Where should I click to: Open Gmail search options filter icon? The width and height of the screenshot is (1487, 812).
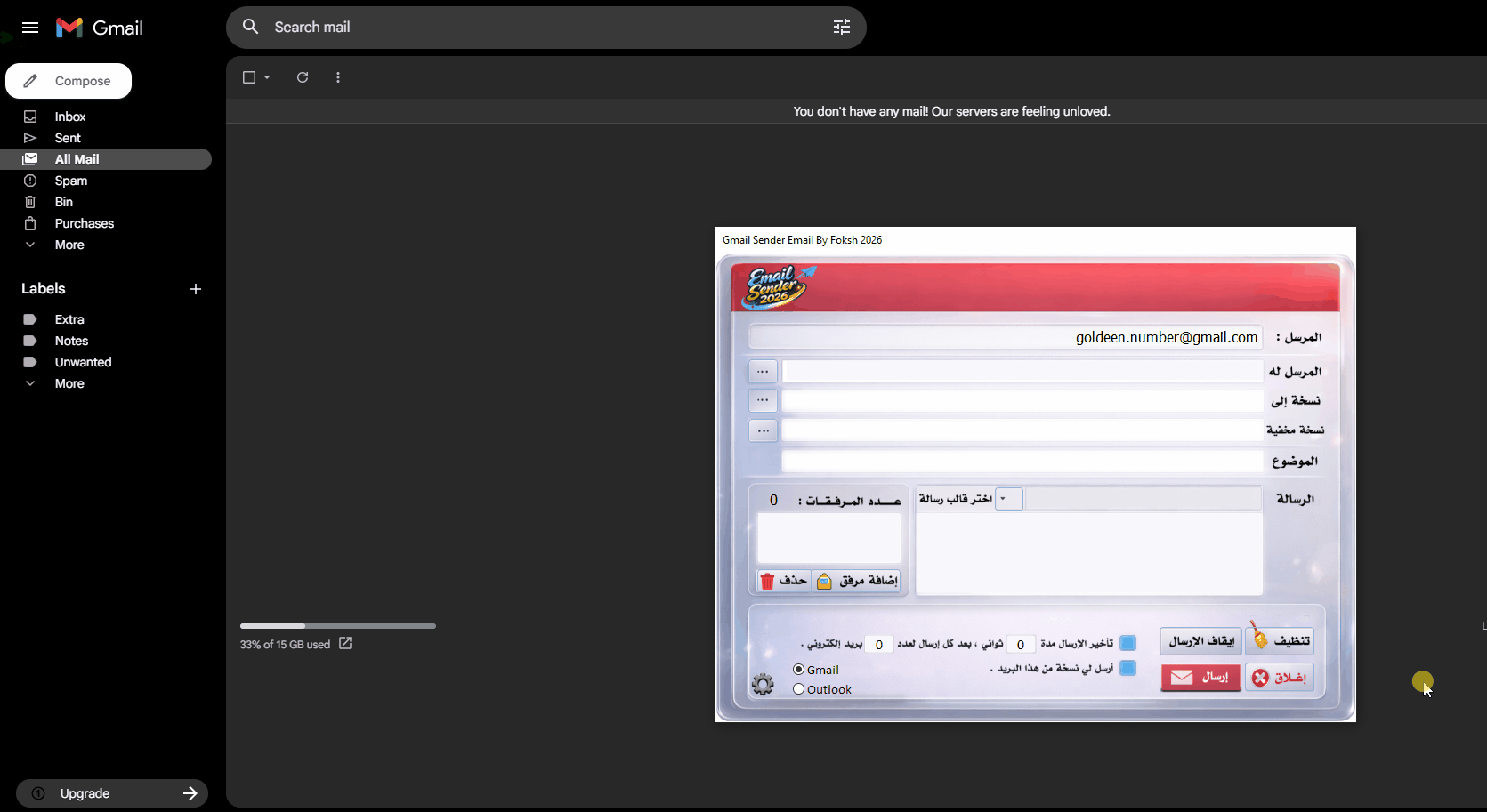[x=841, y=28]
